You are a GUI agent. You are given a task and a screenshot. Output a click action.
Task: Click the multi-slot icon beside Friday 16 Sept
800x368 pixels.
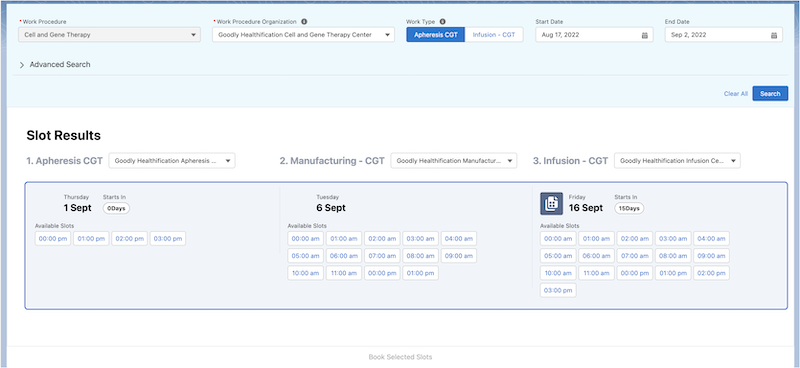click(x=552, y=204)
